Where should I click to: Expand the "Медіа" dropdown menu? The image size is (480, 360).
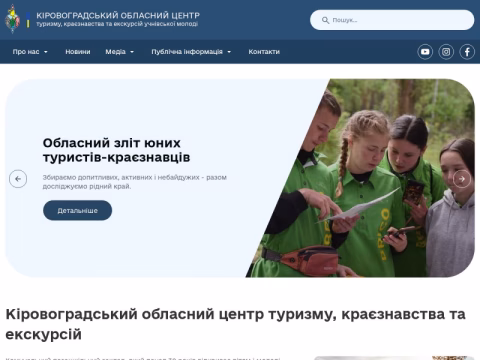click(x=119, y=52)
